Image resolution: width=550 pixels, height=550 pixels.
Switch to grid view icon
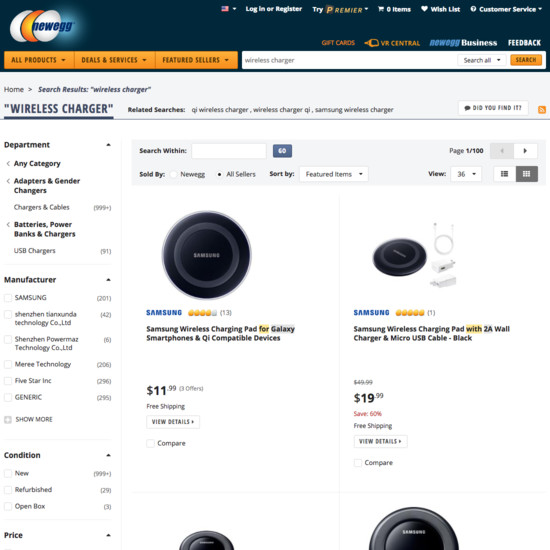click(526, 174)
